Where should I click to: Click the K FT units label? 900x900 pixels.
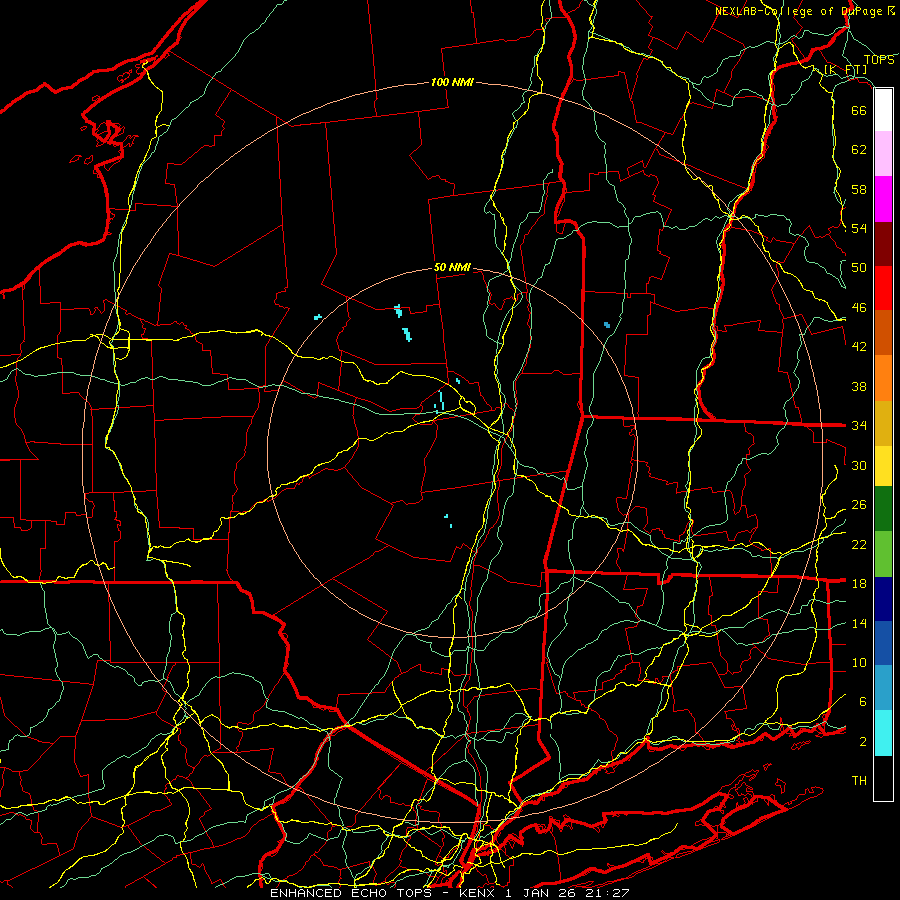pos(845,69)
